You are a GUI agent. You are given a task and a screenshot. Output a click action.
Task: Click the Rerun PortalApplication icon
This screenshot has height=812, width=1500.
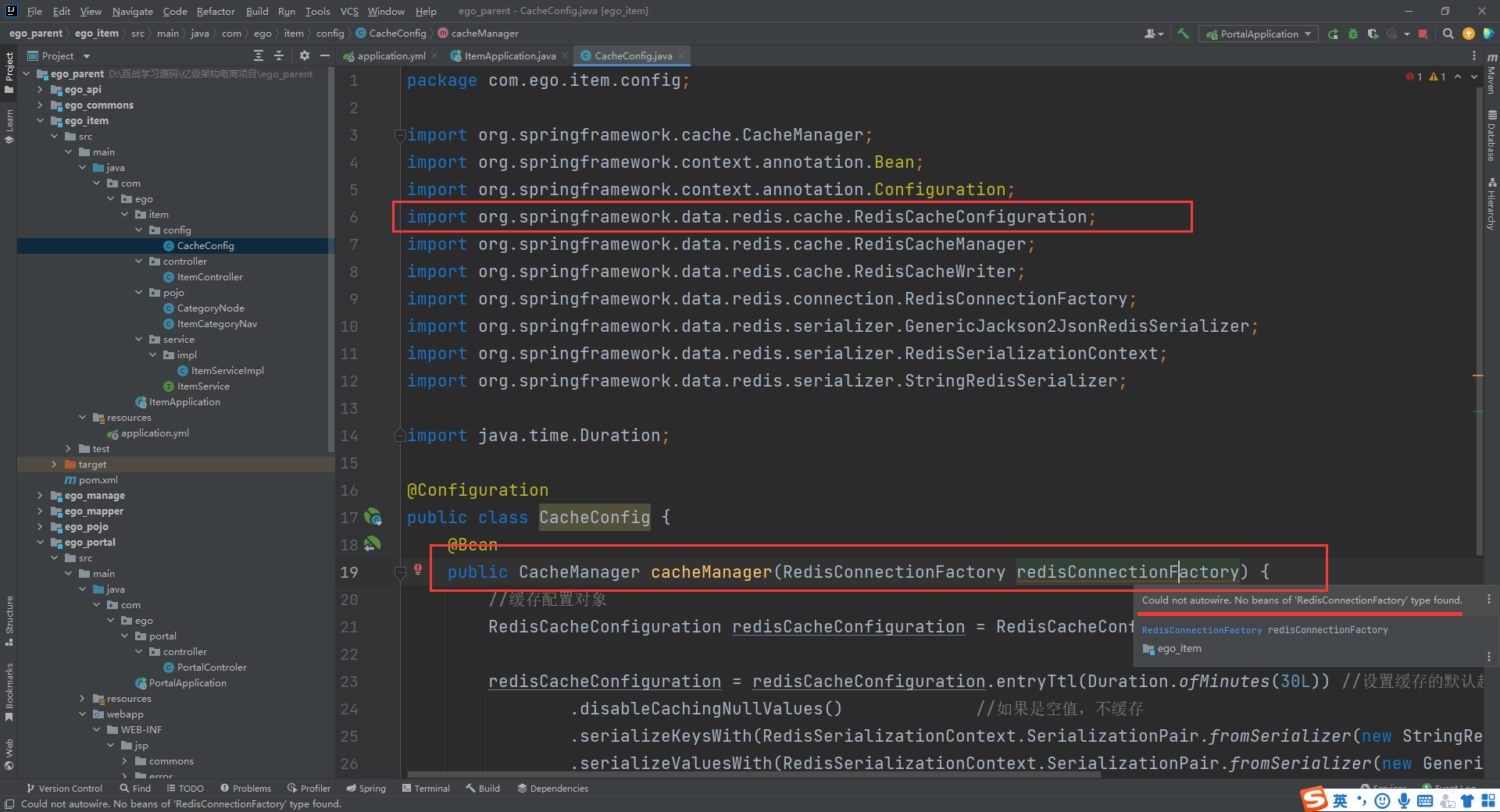pyautogui.click(x=1334, y=34)
